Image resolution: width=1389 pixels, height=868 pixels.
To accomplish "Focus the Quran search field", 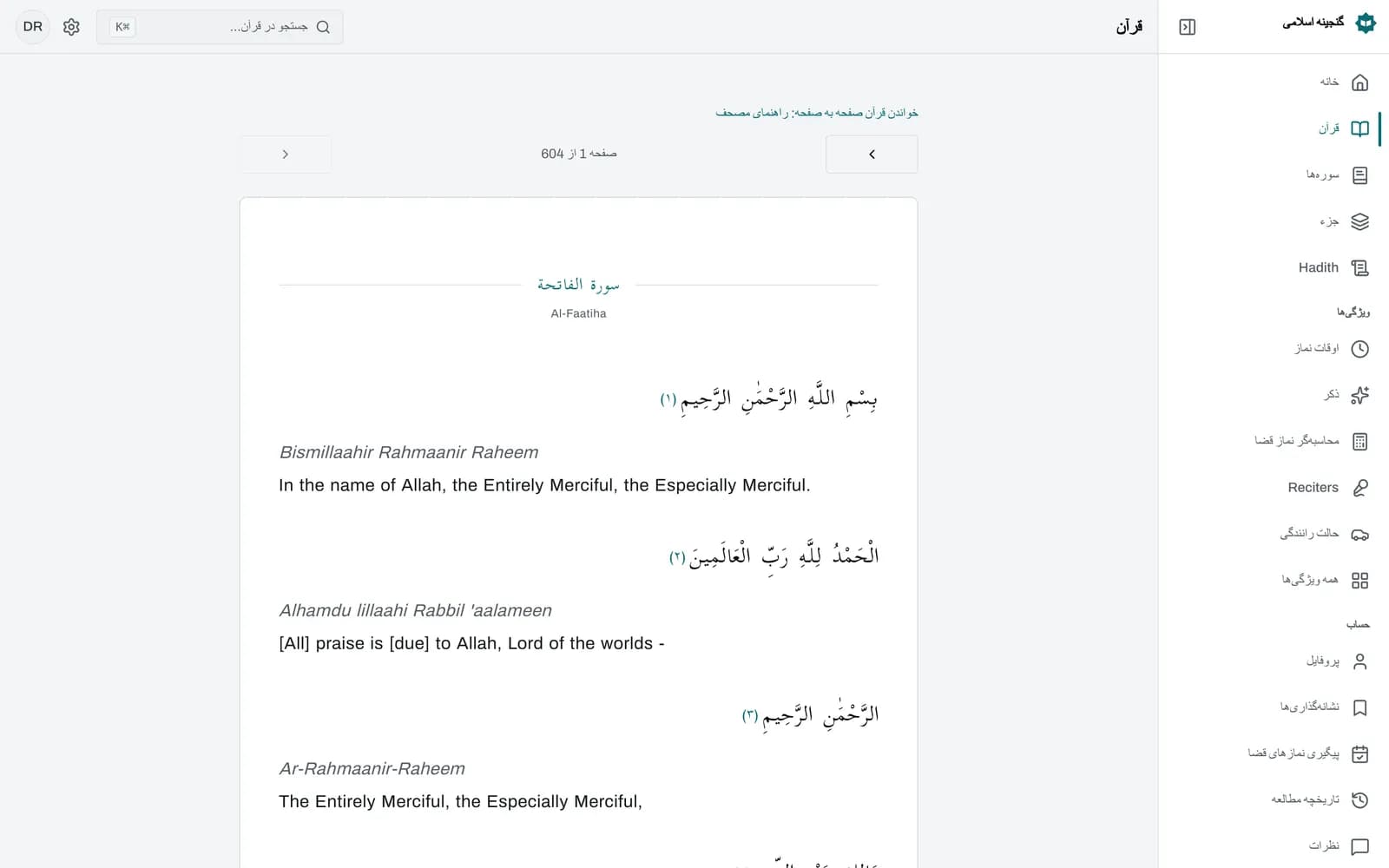I will (220, 27).
